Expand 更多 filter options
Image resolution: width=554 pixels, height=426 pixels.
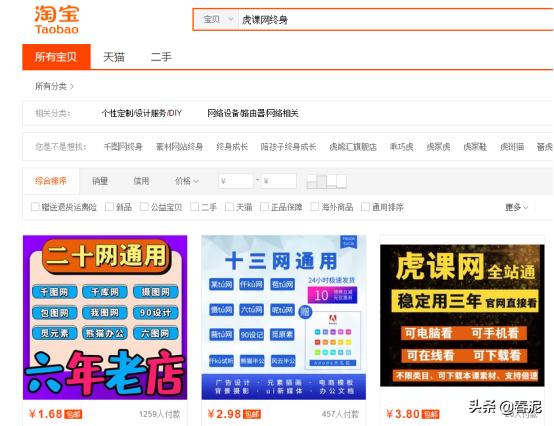coord(516,207)
